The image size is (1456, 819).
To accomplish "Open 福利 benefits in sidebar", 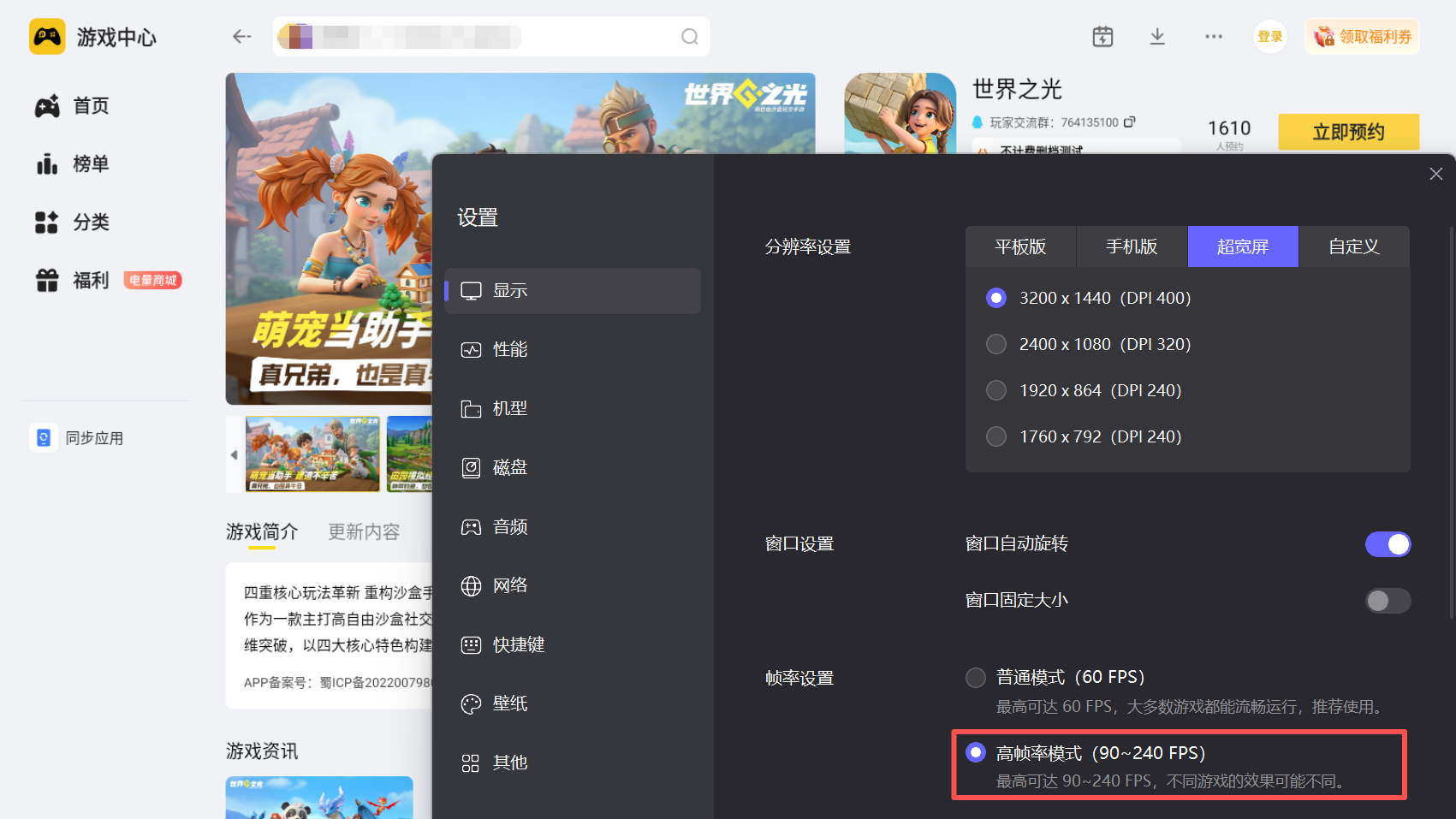I will click(73, 281).
